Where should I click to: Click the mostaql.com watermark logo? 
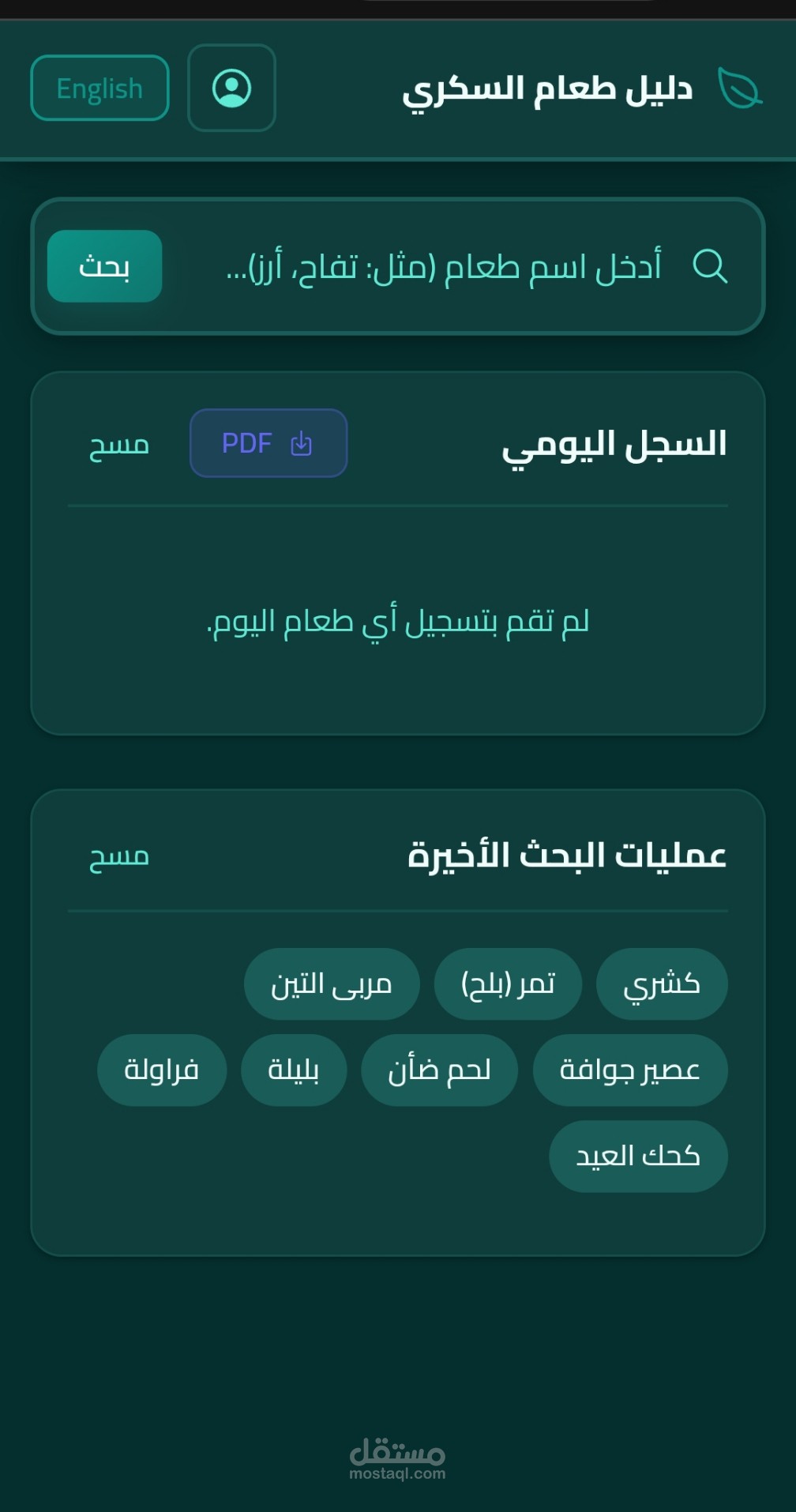(x=397, y=1458)
